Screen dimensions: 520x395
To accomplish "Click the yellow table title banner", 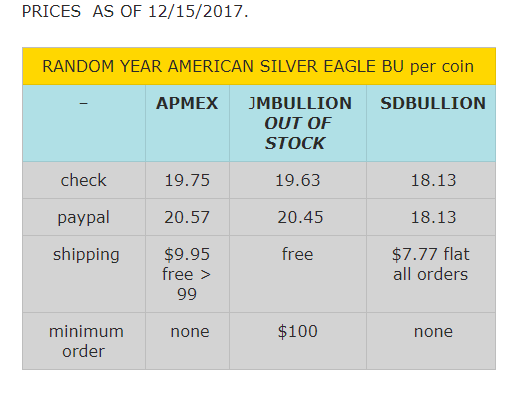I will 259,66.
